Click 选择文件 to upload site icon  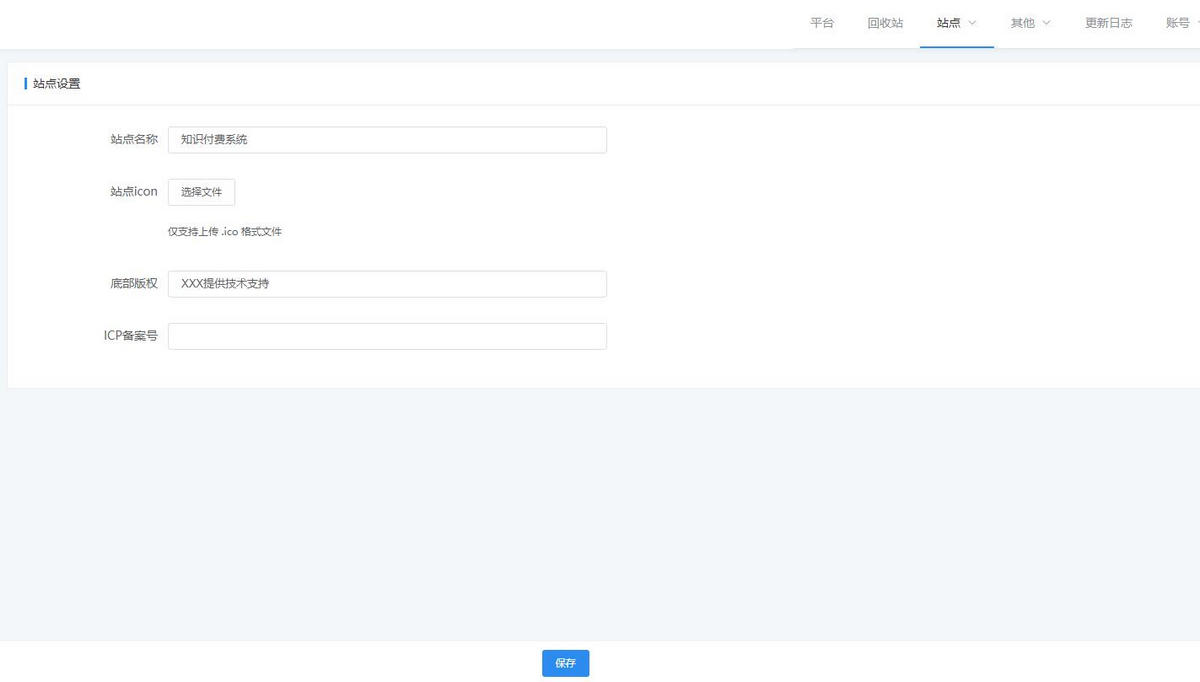pos(201,192)
